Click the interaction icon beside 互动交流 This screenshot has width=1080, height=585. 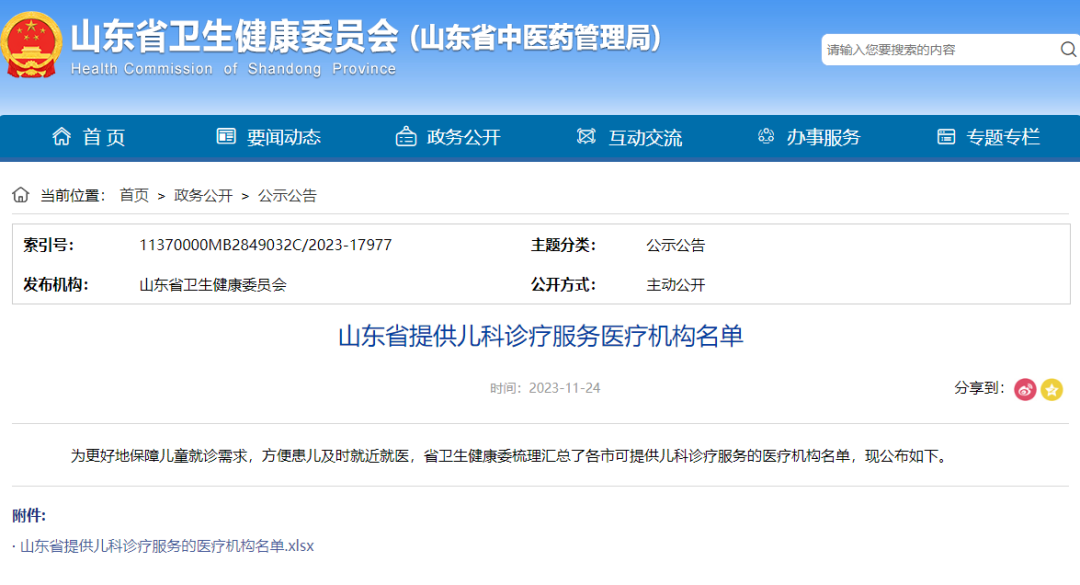[x=586, y=136]
